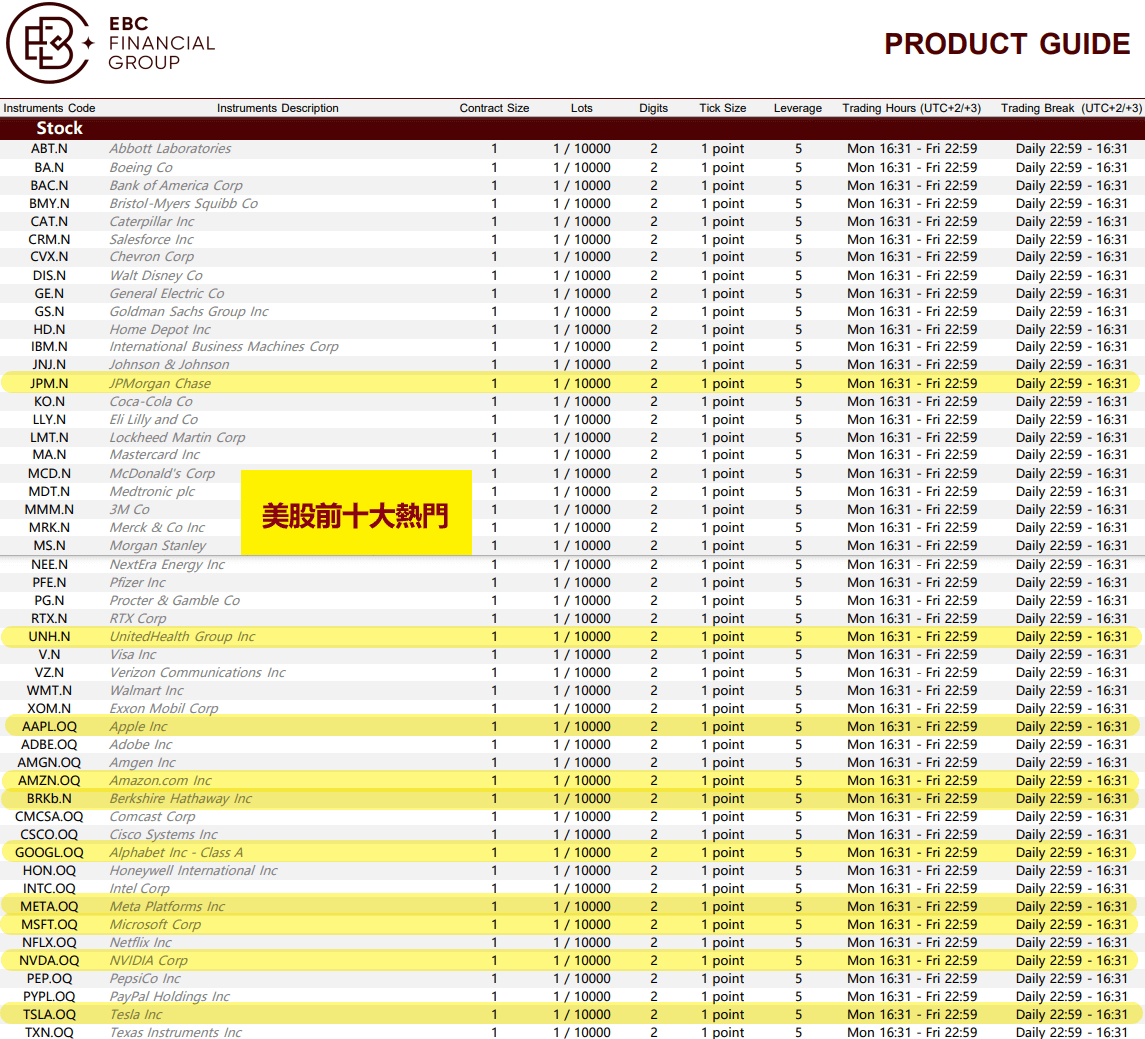Select the RTX.N instrument code
1145x1039 pixels.
point(49,618)
